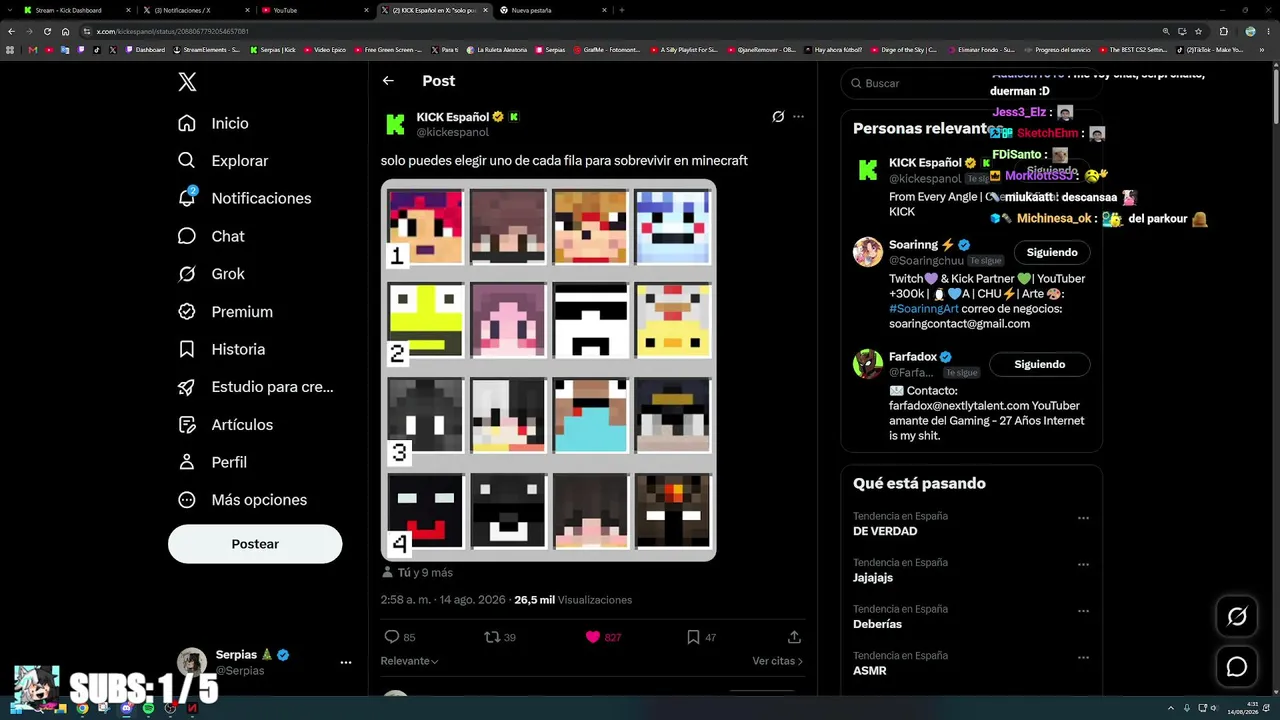Switch to the Notificaciones / X tab

tap(195, 10)
